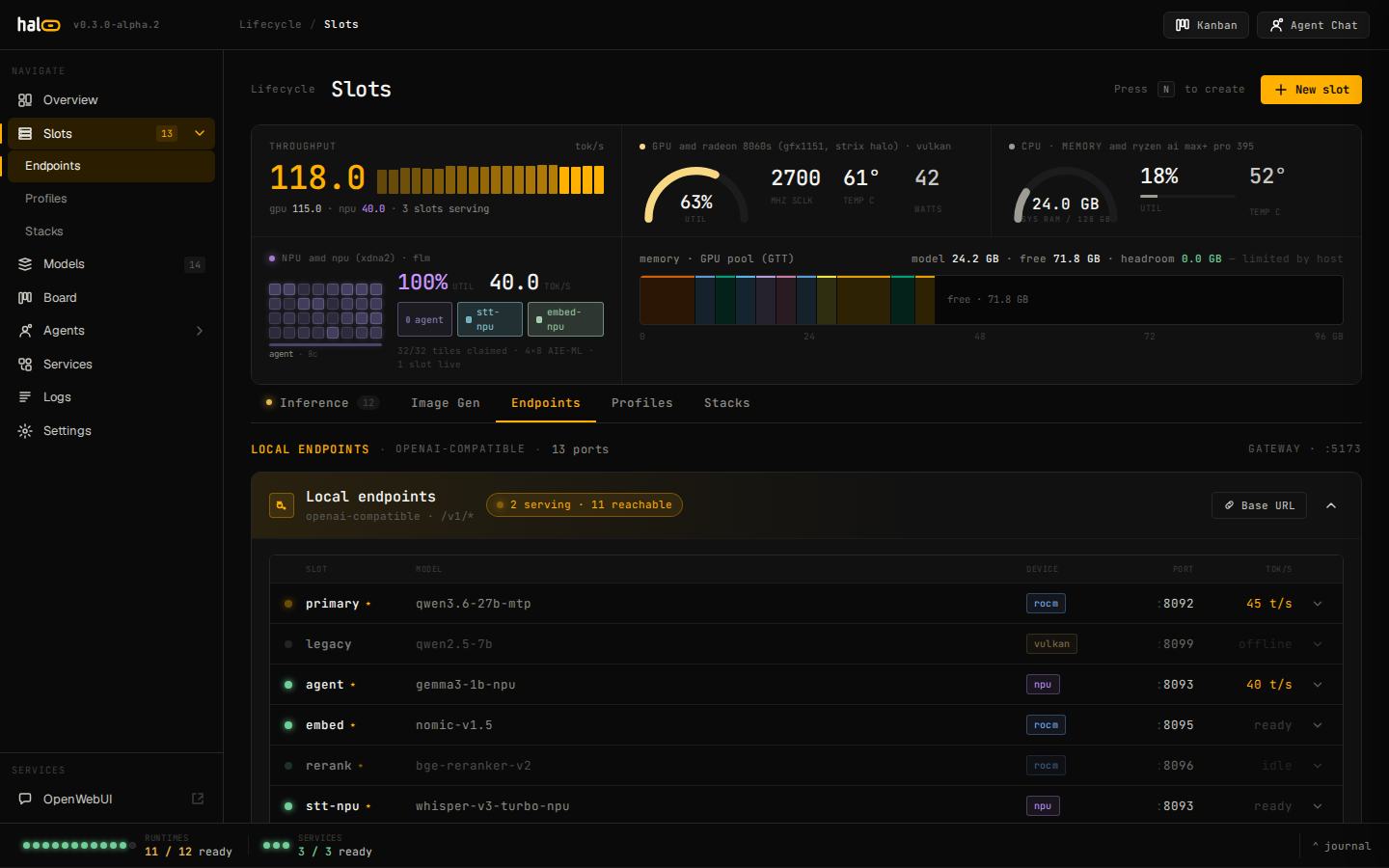Switch to the Profiles tab
This screenshot has height=868, width=1389.
pos(642,403)
